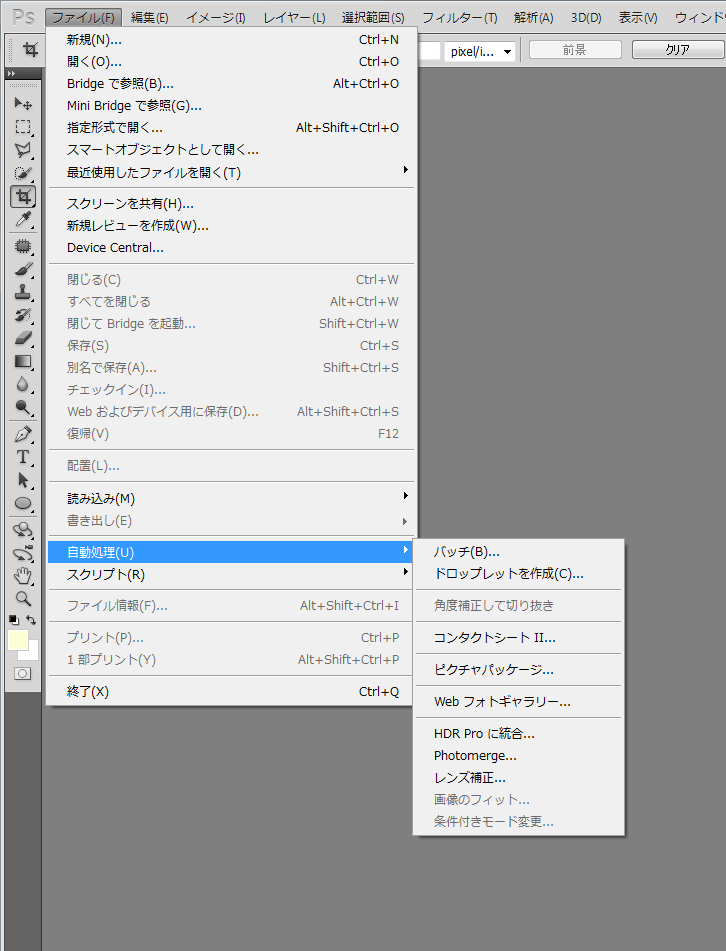Choose バッチ(B)... from submenu

(x=519, y=551)
